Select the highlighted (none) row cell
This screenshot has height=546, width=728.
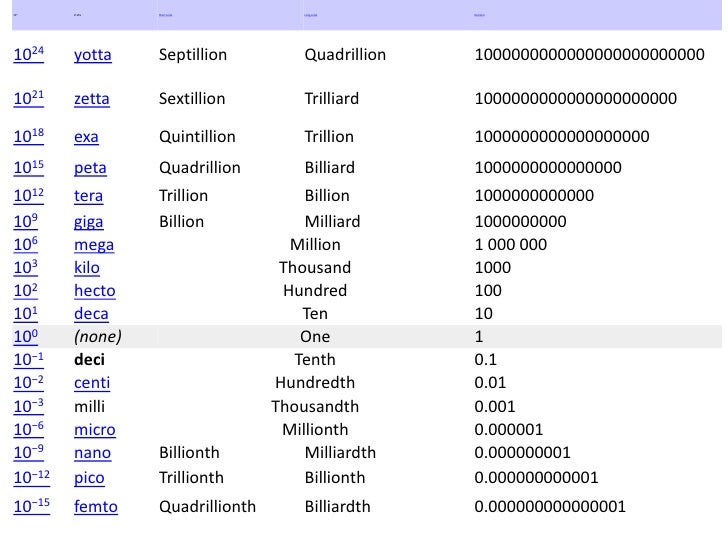point(98,337)
